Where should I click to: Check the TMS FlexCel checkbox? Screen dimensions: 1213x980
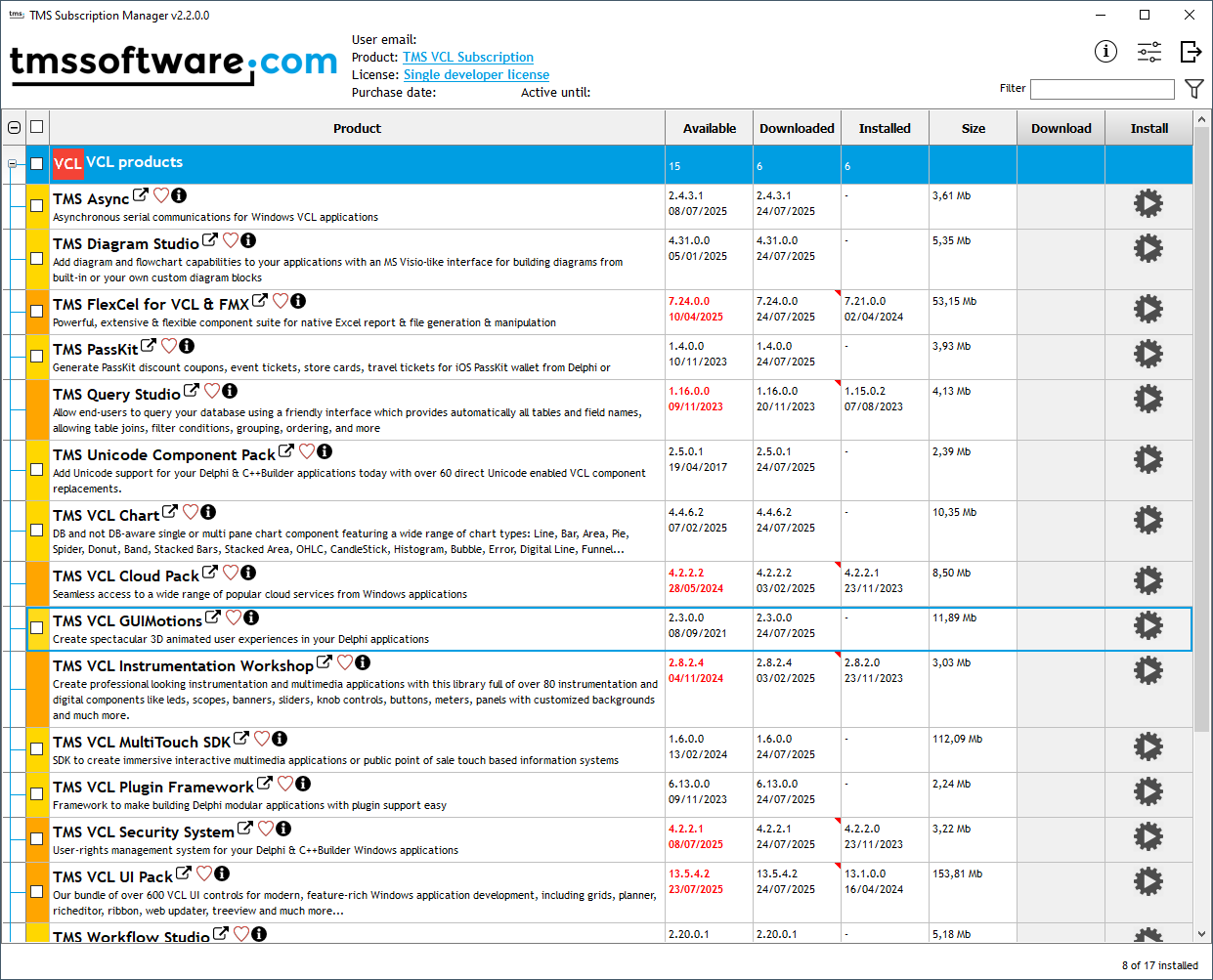tap(37, 311)
